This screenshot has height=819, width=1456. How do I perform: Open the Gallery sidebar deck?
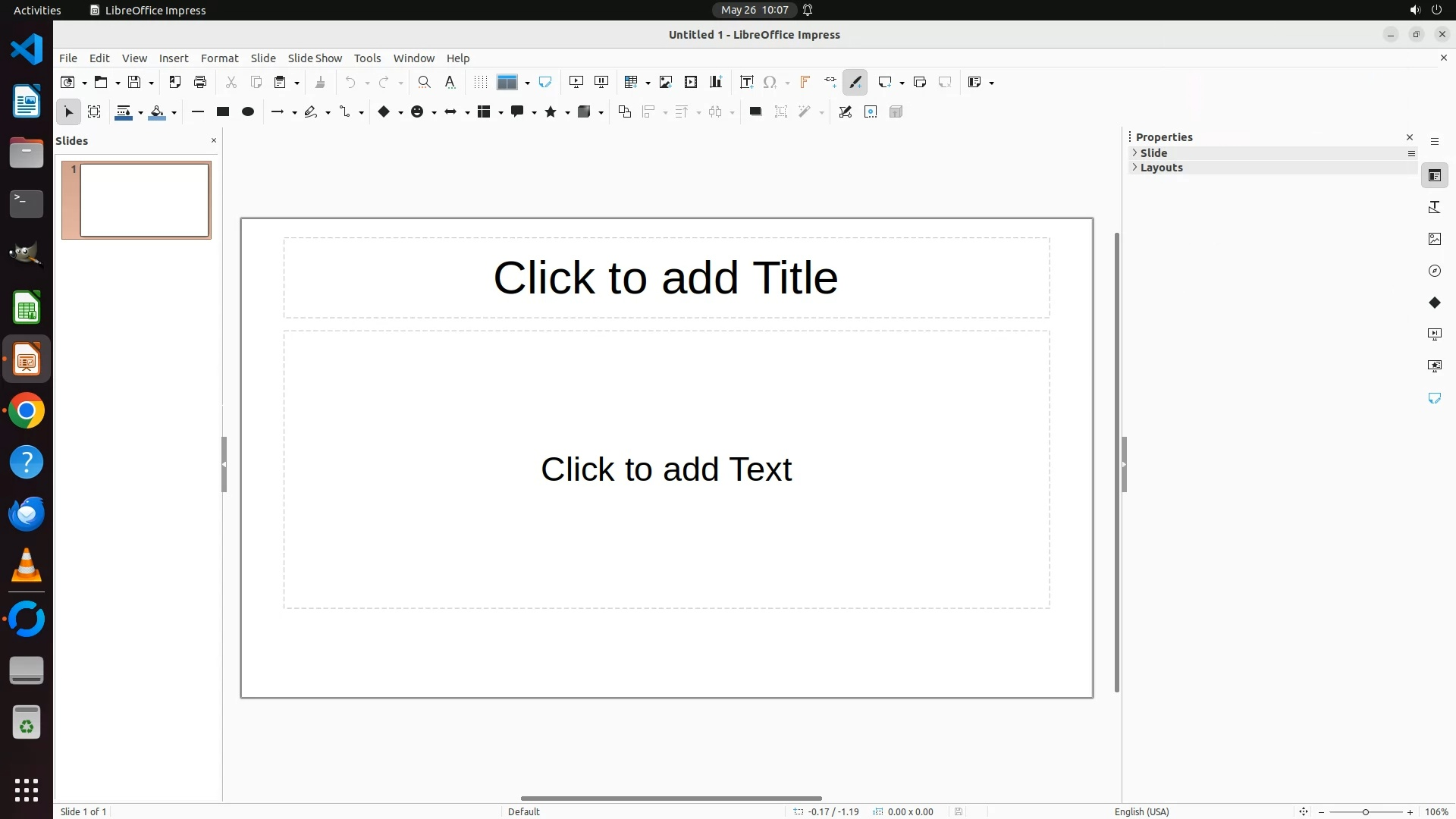coord(1434,239)
